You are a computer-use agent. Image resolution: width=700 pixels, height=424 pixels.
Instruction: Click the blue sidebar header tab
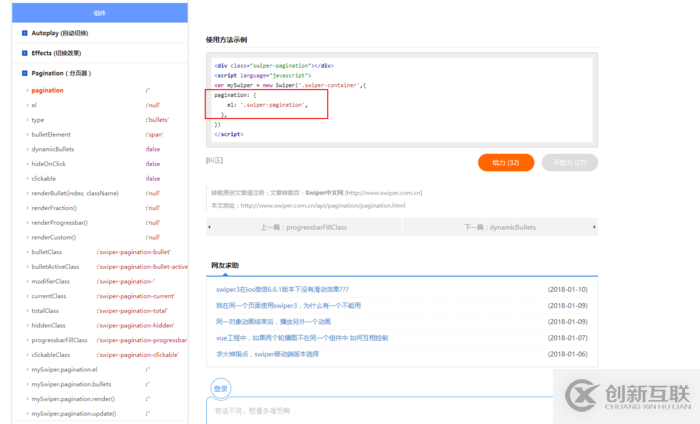tap(100, 13)
